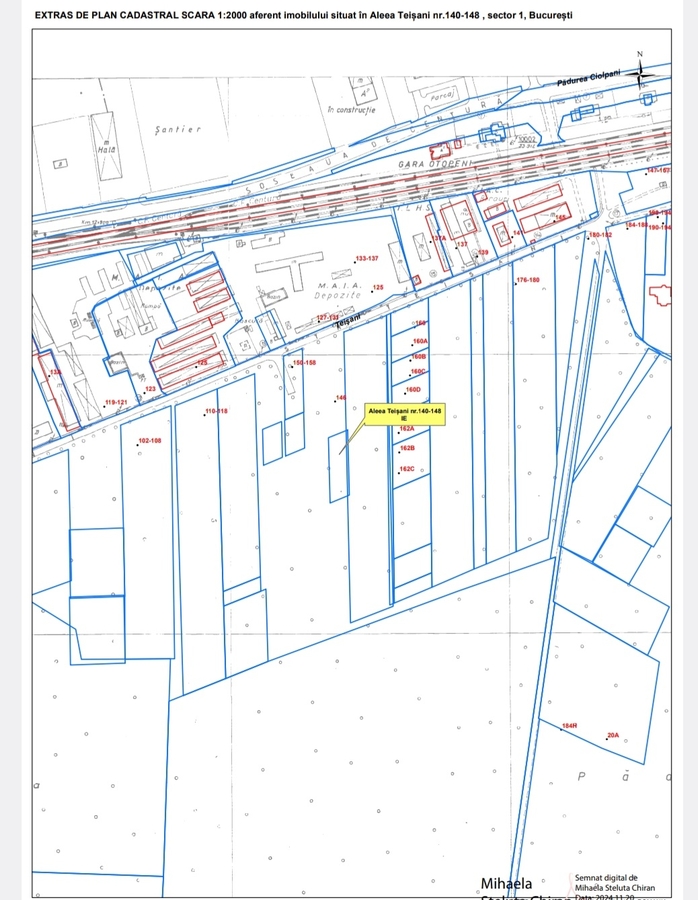
Task: Click the 'M.A.I.A. Depozite' label
Action: point(338,290)
